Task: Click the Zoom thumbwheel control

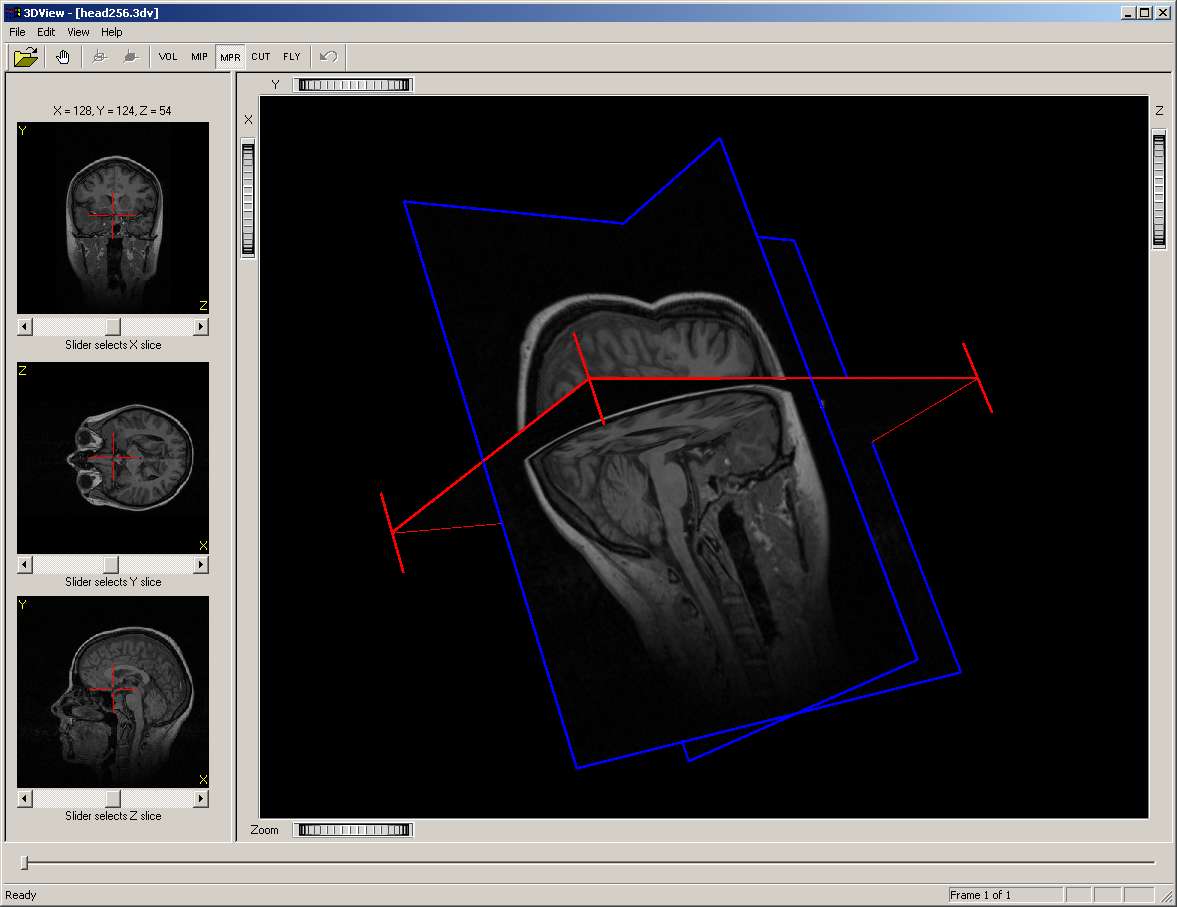Action: [x=353, y=830]
